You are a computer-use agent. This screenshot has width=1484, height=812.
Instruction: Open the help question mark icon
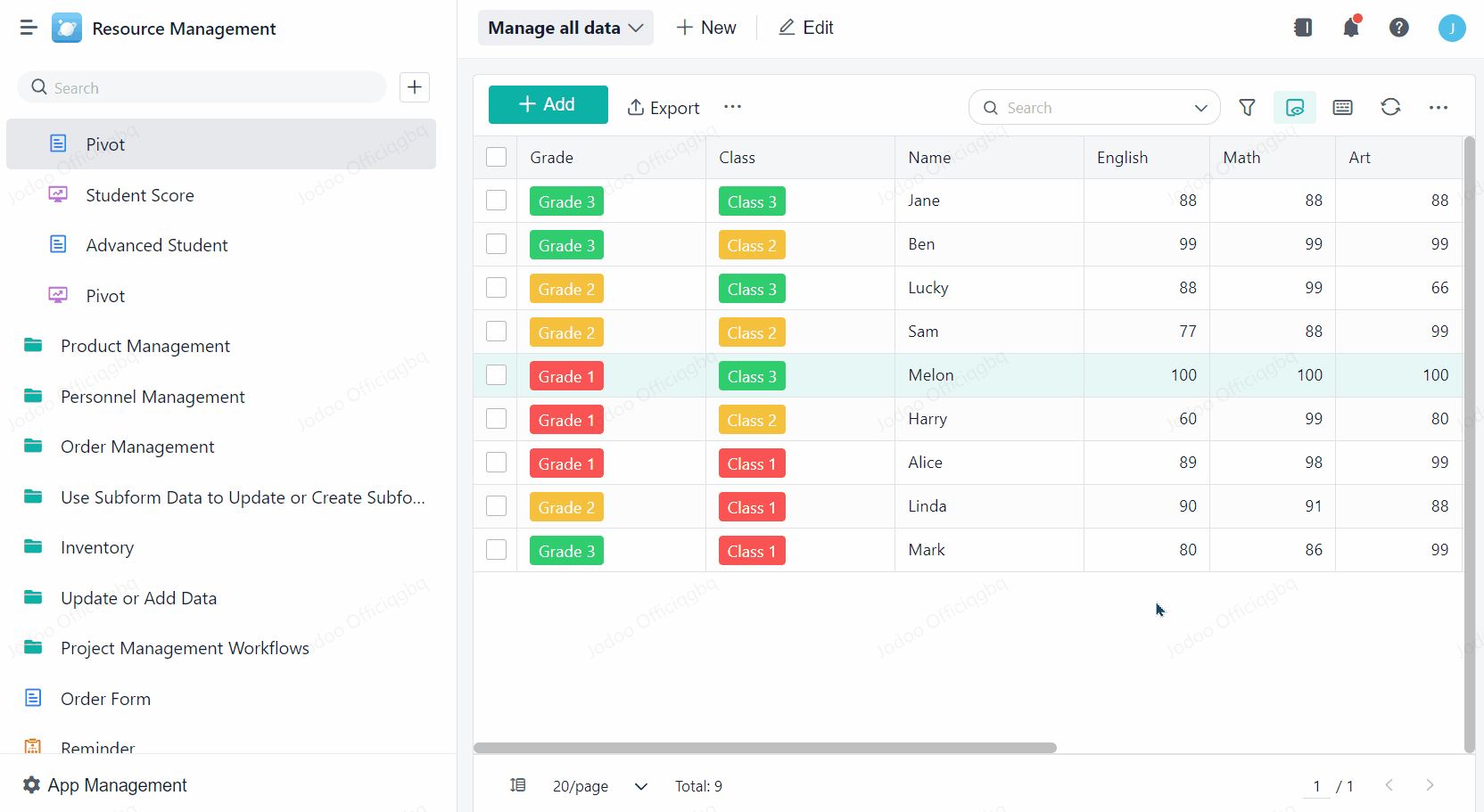pos(1398,28)
